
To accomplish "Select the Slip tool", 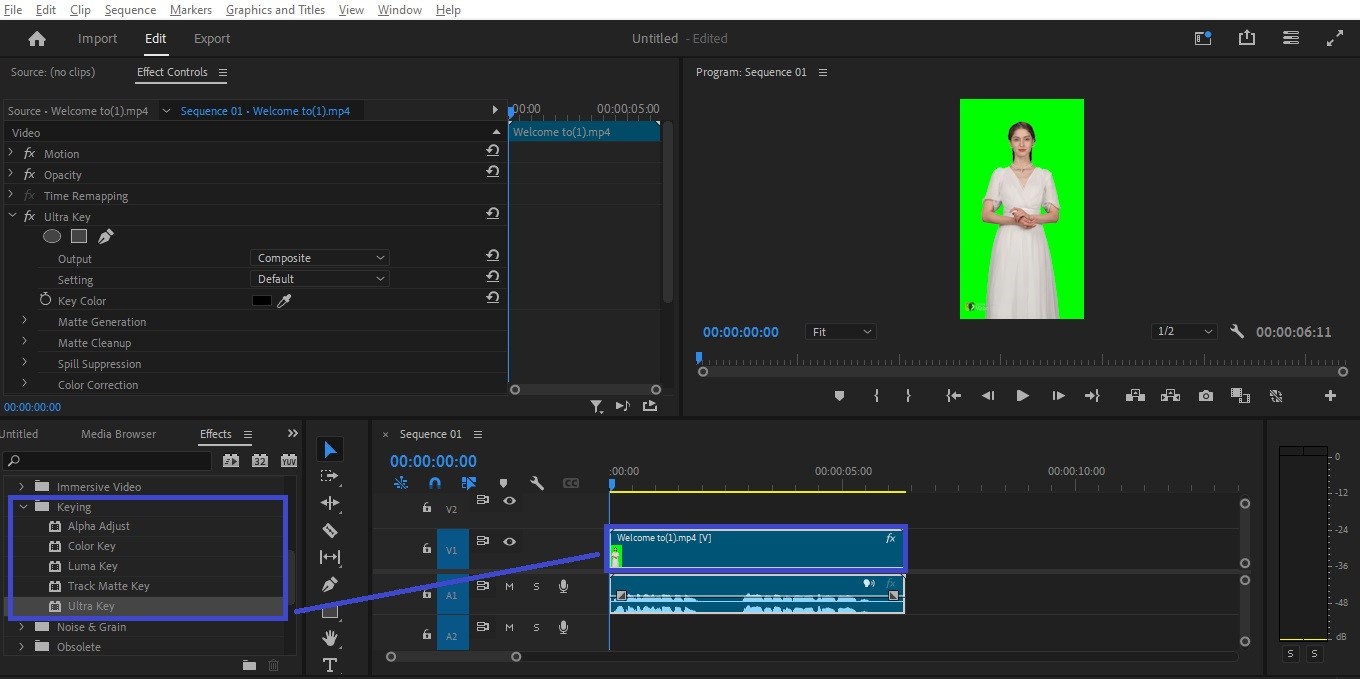I will [x=330, y=557].
